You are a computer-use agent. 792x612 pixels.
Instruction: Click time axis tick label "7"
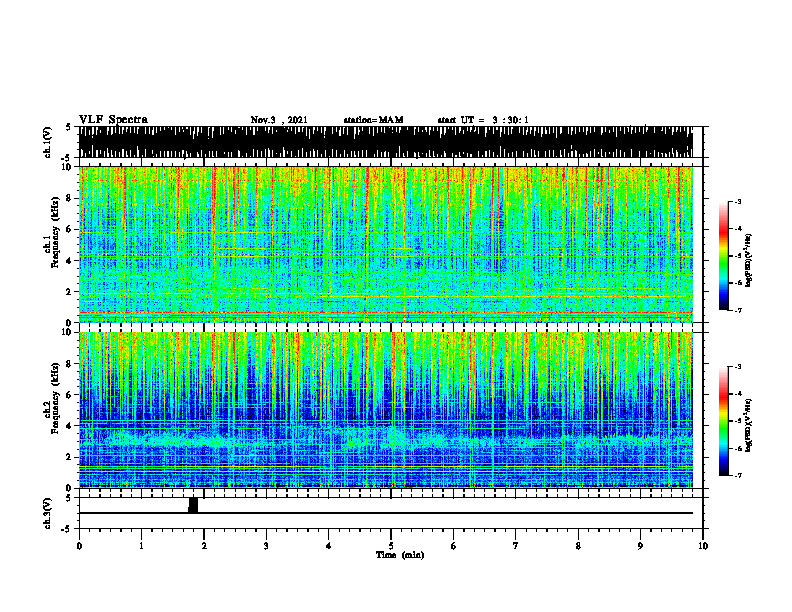click(516, 546)
